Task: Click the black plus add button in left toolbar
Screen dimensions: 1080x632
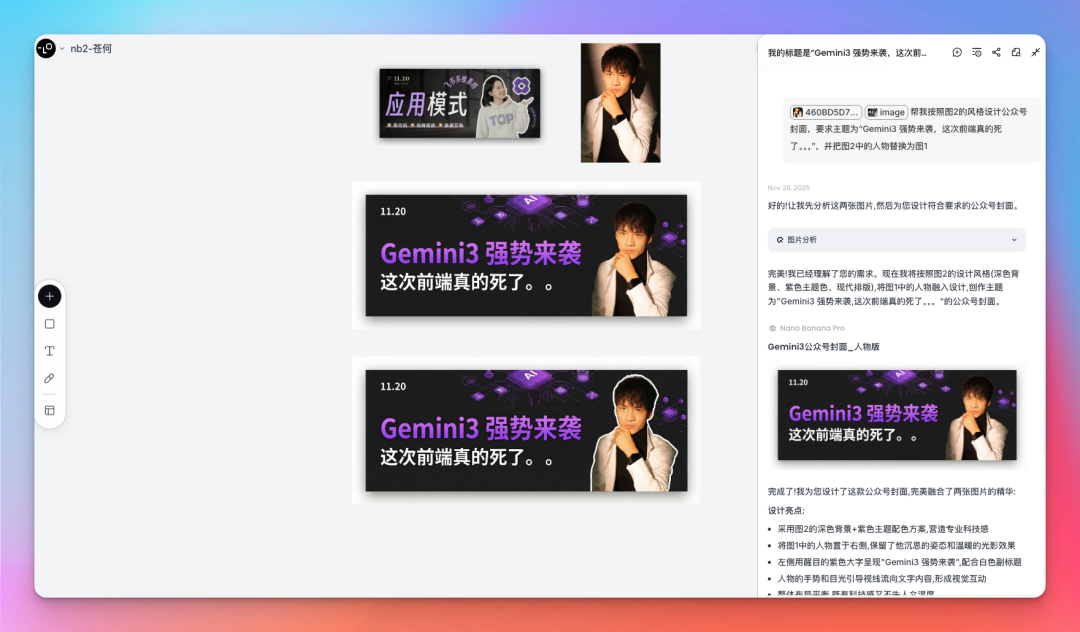Action: pos(50,296)
